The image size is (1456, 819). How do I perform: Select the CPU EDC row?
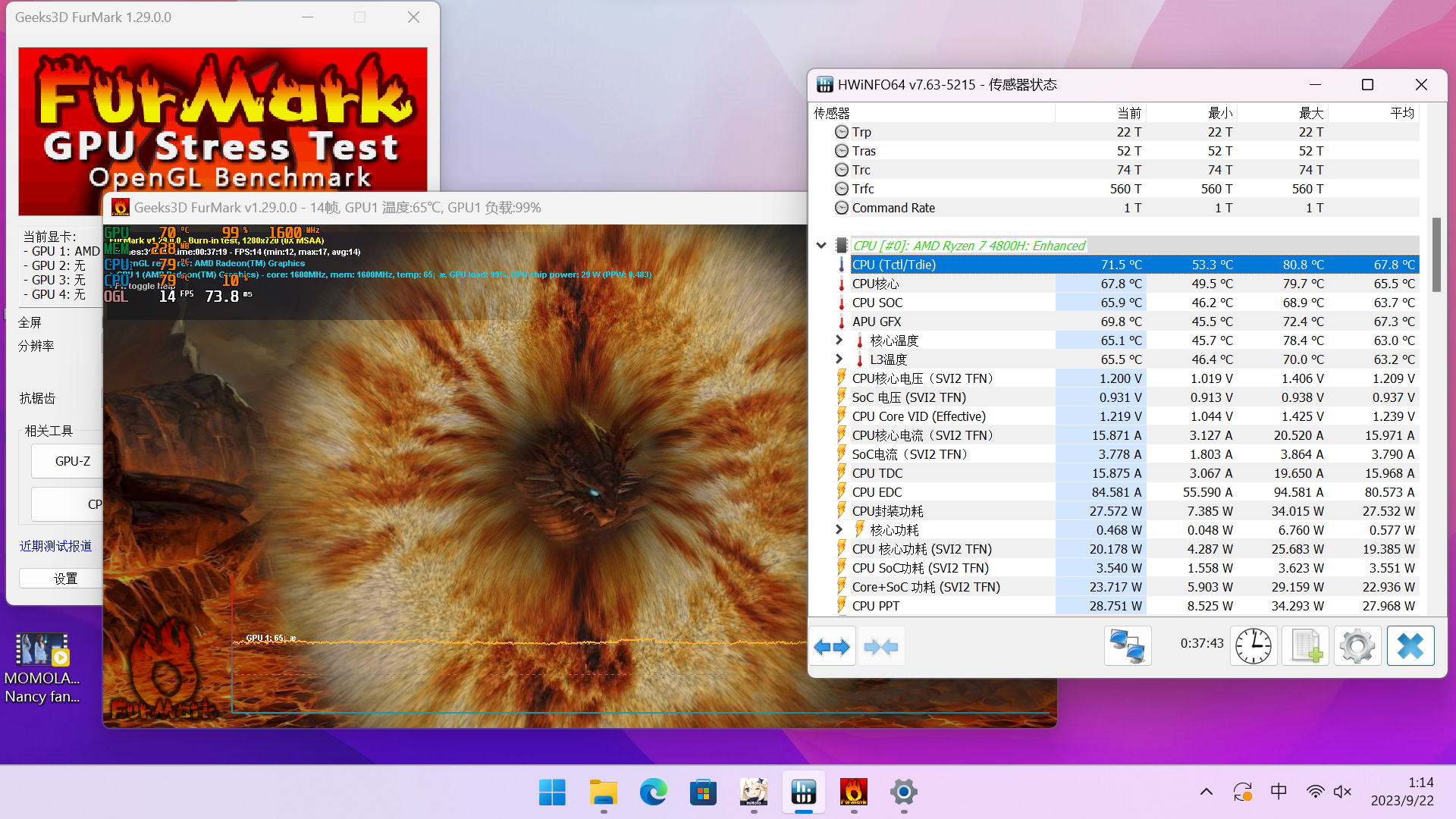click(1127, 492)
